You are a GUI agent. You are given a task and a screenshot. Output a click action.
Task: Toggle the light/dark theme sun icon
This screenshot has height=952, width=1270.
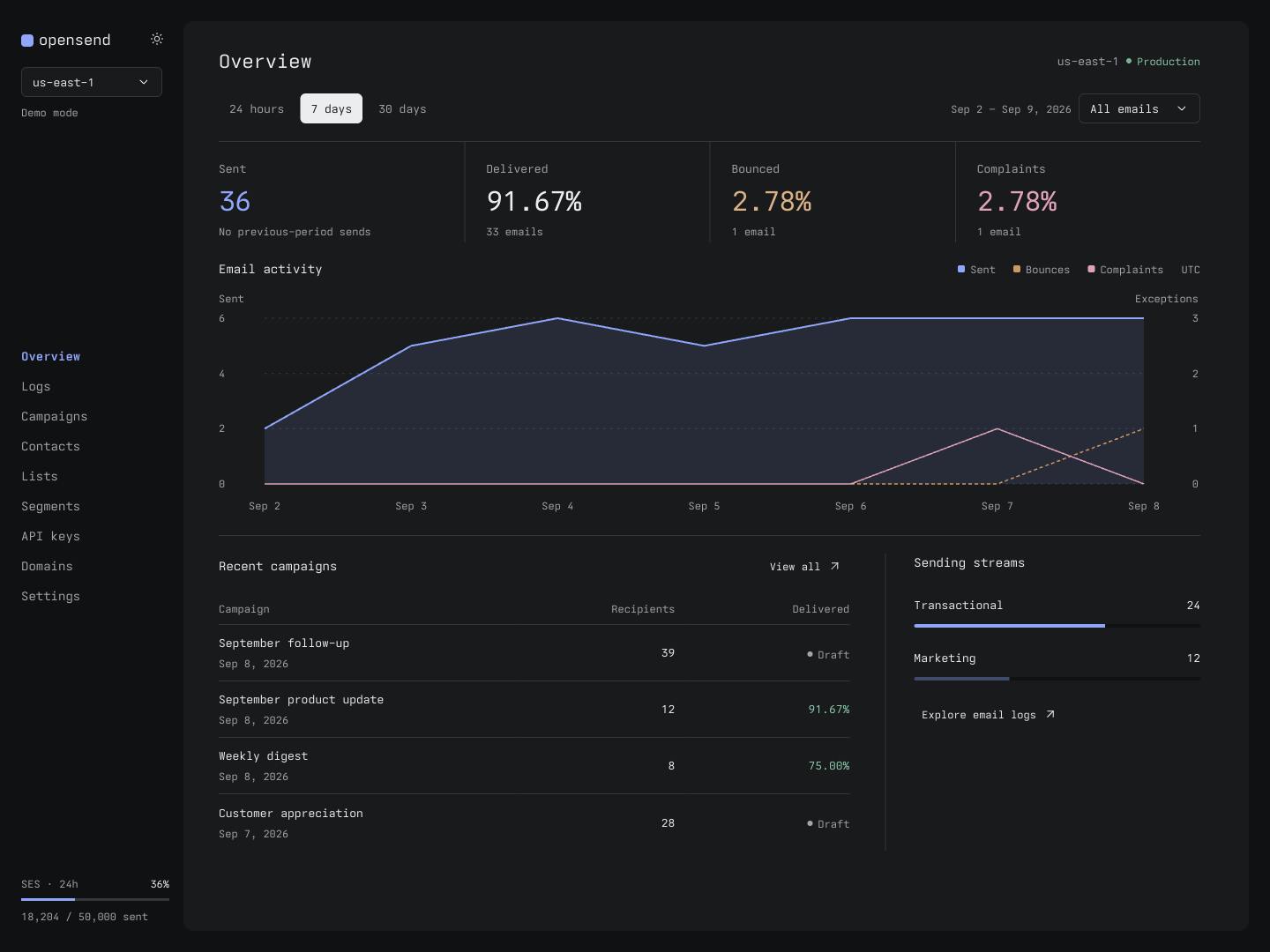(157, 39)
